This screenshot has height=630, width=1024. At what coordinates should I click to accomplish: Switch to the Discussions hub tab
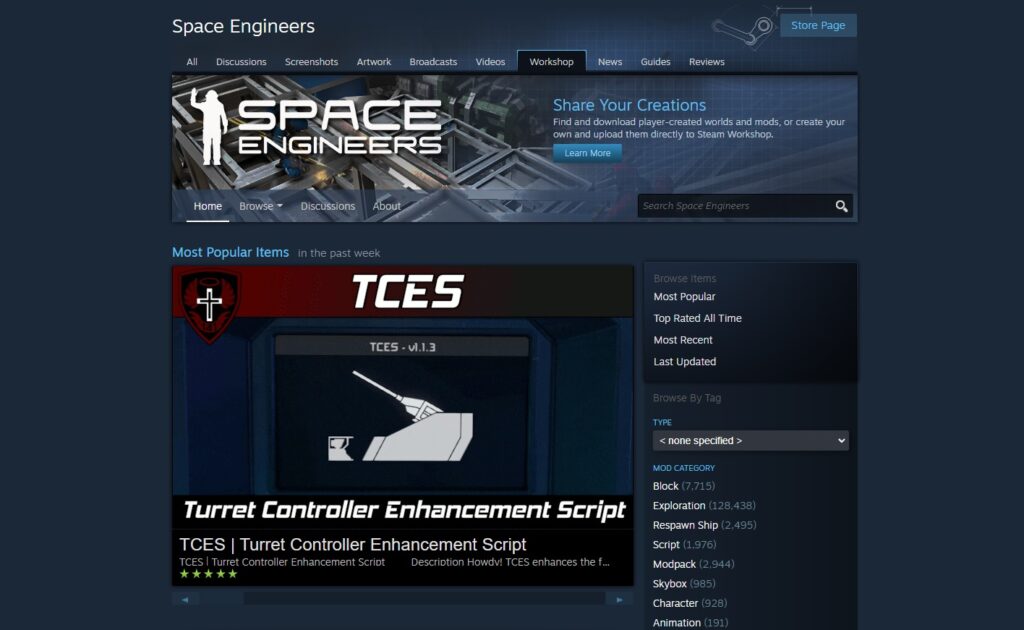(x=241, y=62)
